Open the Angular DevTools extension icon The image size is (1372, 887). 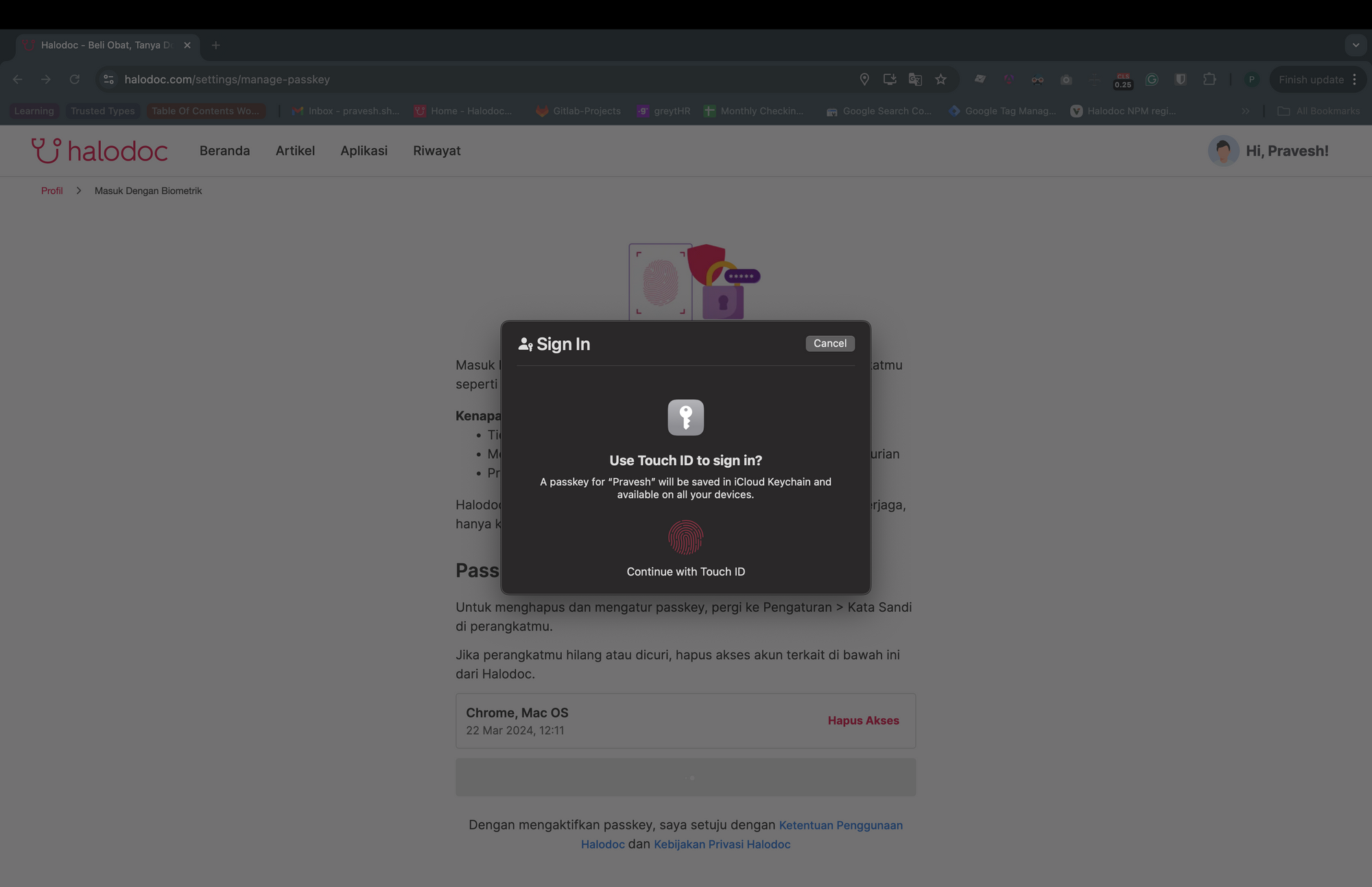pos(1008,80)
